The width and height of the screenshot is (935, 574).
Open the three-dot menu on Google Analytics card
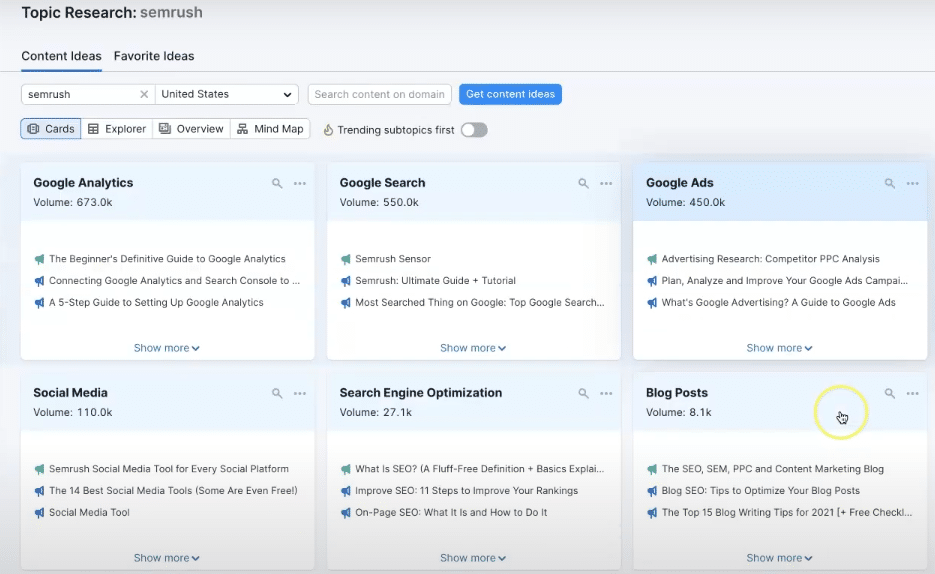[x=300, y=184]
